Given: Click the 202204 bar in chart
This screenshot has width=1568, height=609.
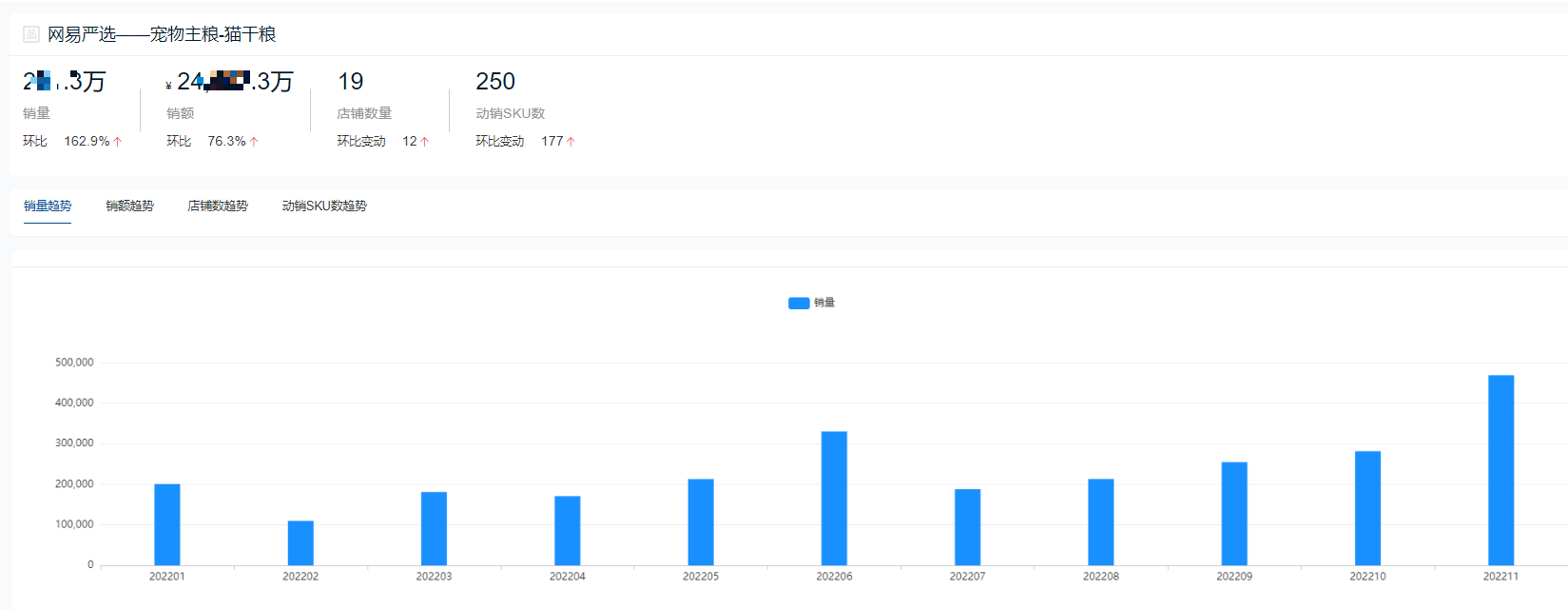Looking at the screenshot, I should coord(568,530).
